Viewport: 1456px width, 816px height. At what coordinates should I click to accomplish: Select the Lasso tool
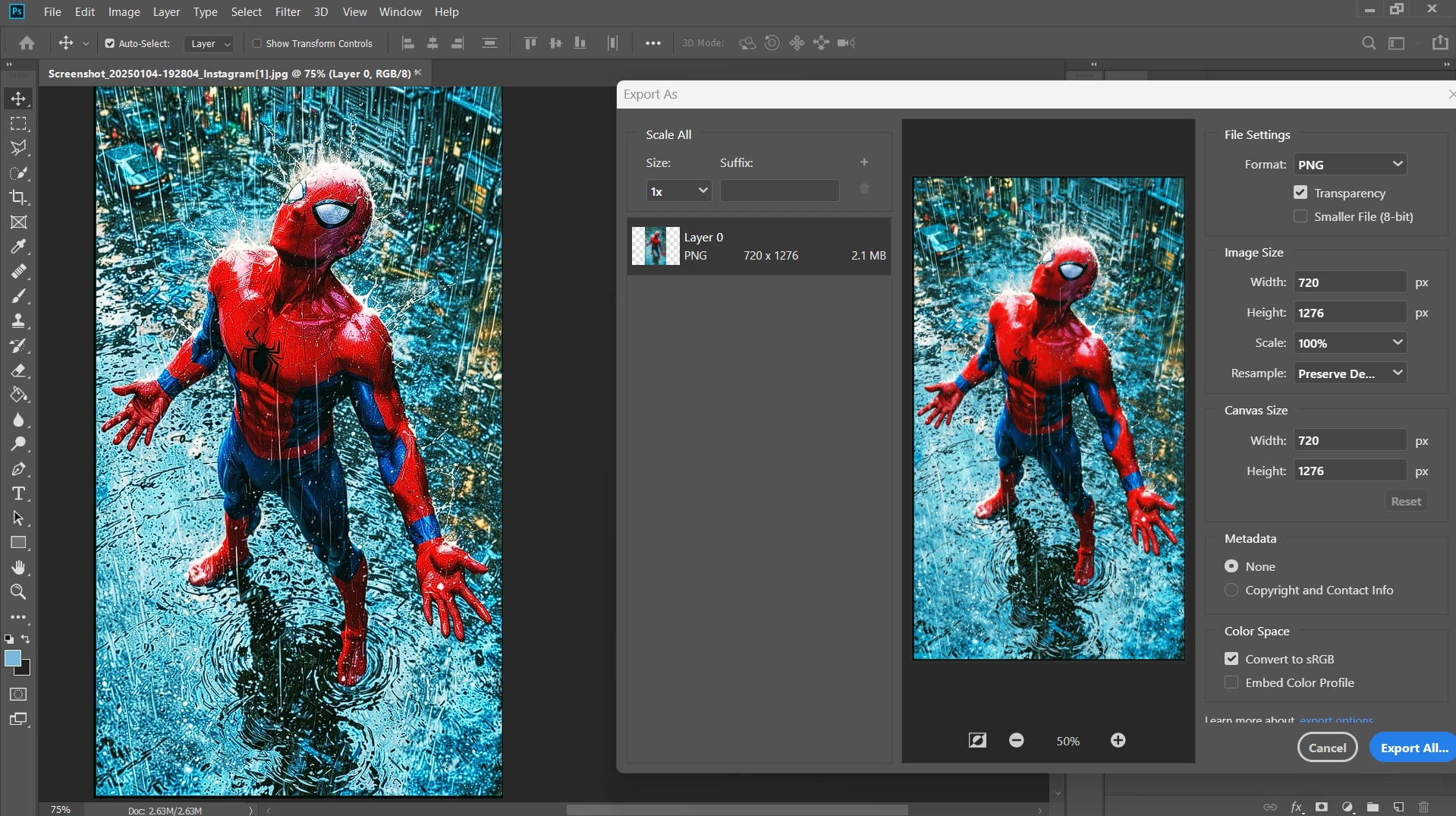coord(18,148)
